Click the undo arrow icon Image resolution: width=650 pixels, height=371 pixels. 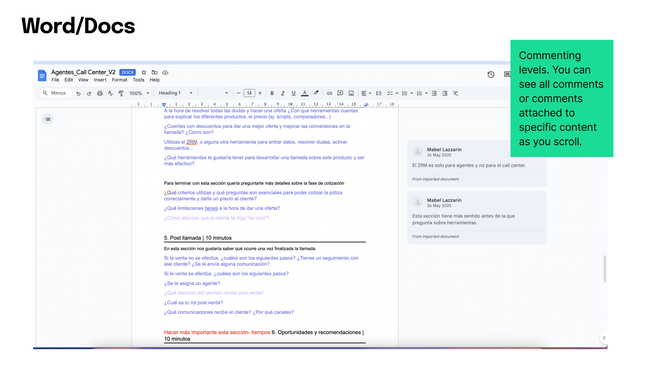[x=78, y=94]
